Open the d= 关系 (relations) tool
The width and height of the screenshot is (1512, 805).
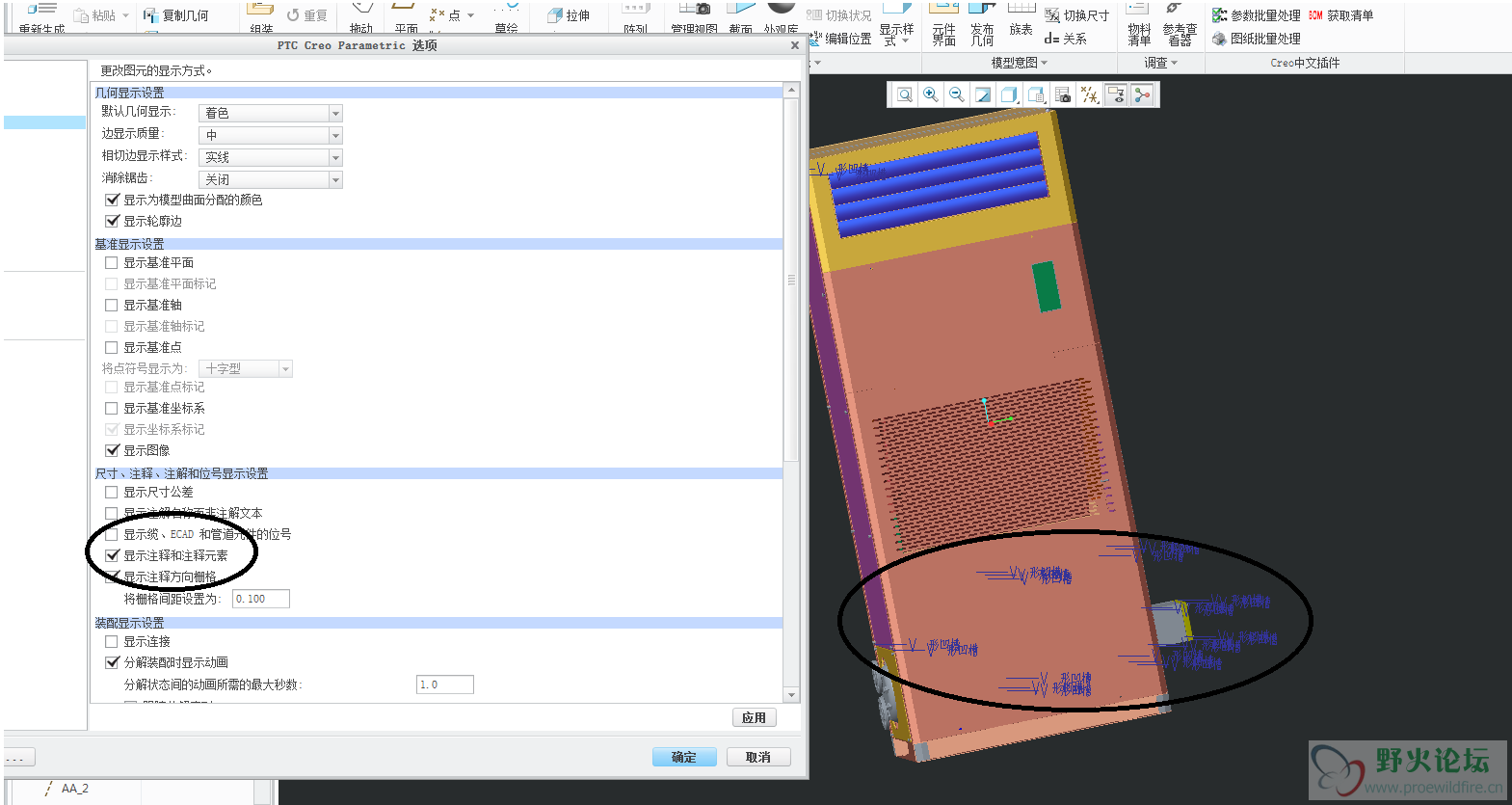tap(1066, 39)
